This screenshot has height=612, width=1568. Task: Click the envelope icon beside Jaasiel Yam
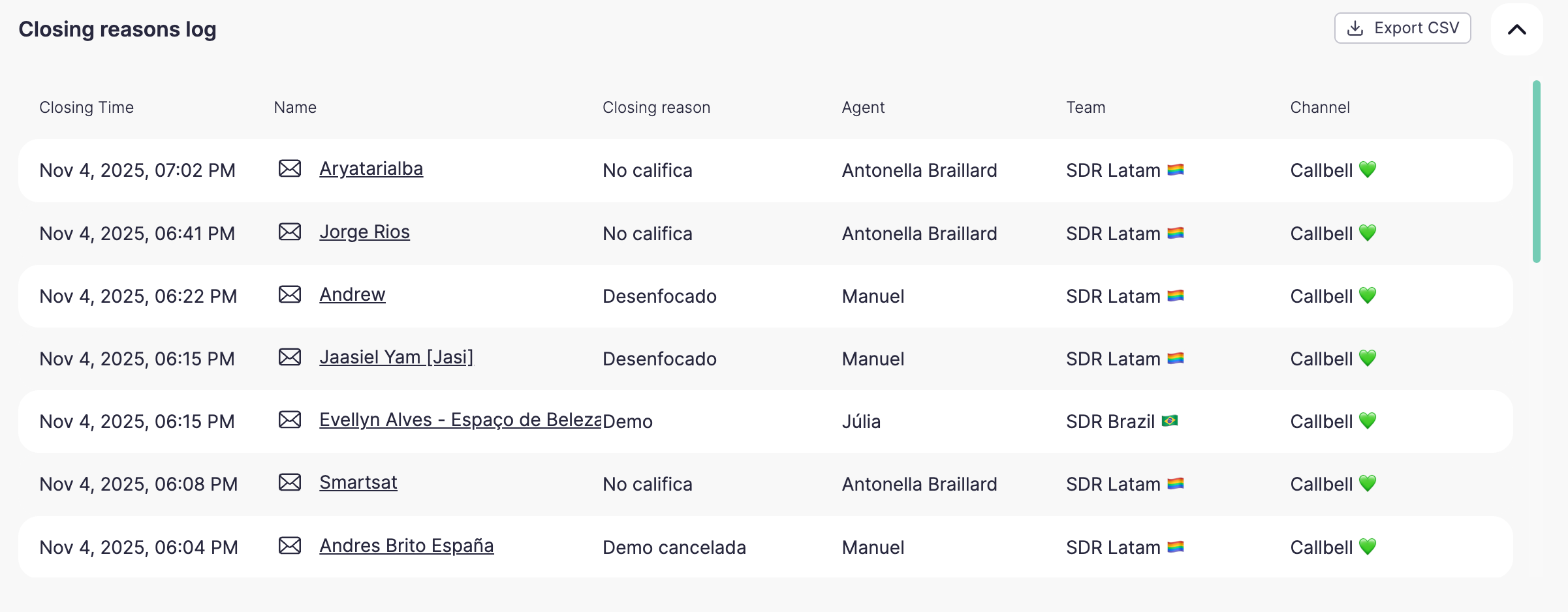tap(290, 358)
